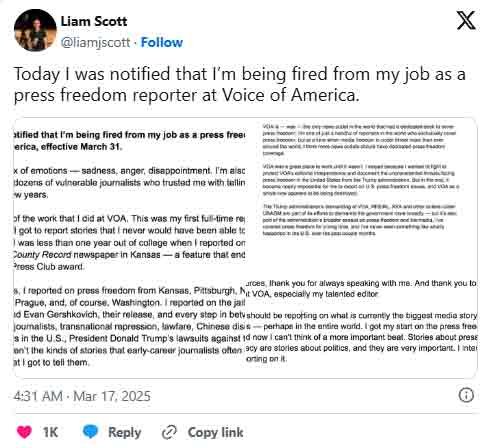The width and height of the screenshot is (489, 448).
Task: Open the 4:31 AM Mar 17, 2025 timestamp
Action: pos(82,396)
